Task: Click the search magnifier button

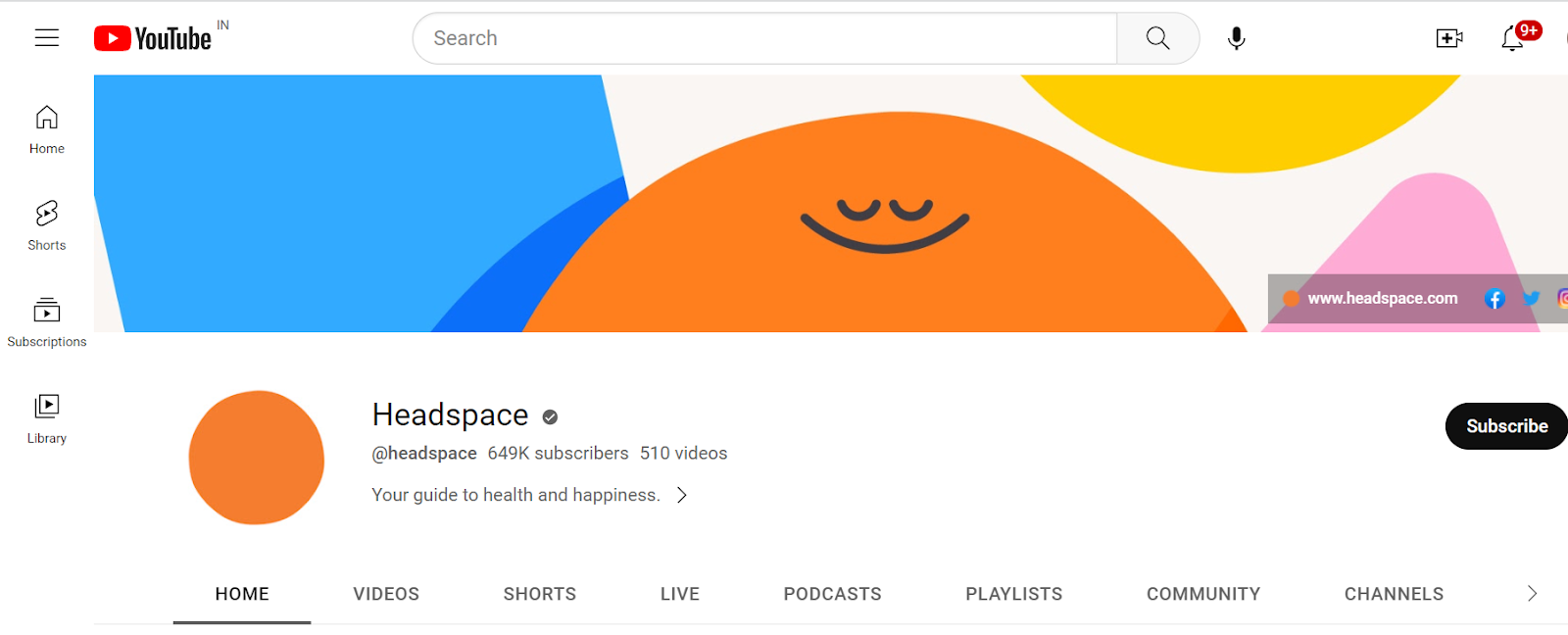Action: click(x=1157, y=38)
